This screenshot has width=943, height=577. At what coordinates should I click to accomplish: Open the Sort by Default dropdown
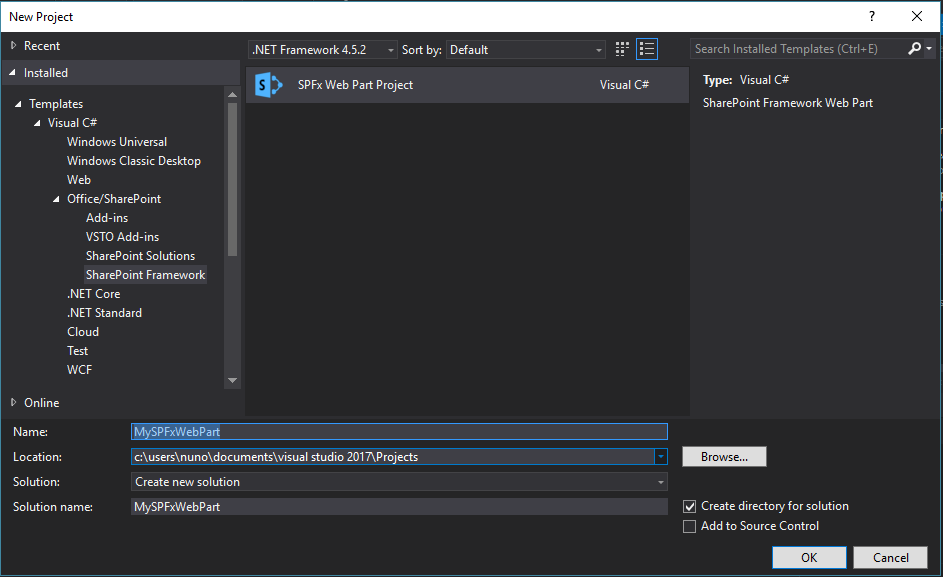click(x=526, y=50)
